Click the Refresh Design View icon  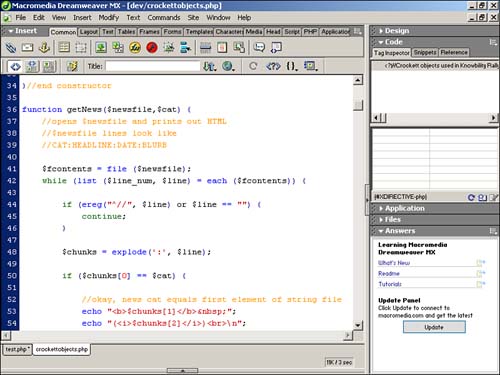(253, 66)
